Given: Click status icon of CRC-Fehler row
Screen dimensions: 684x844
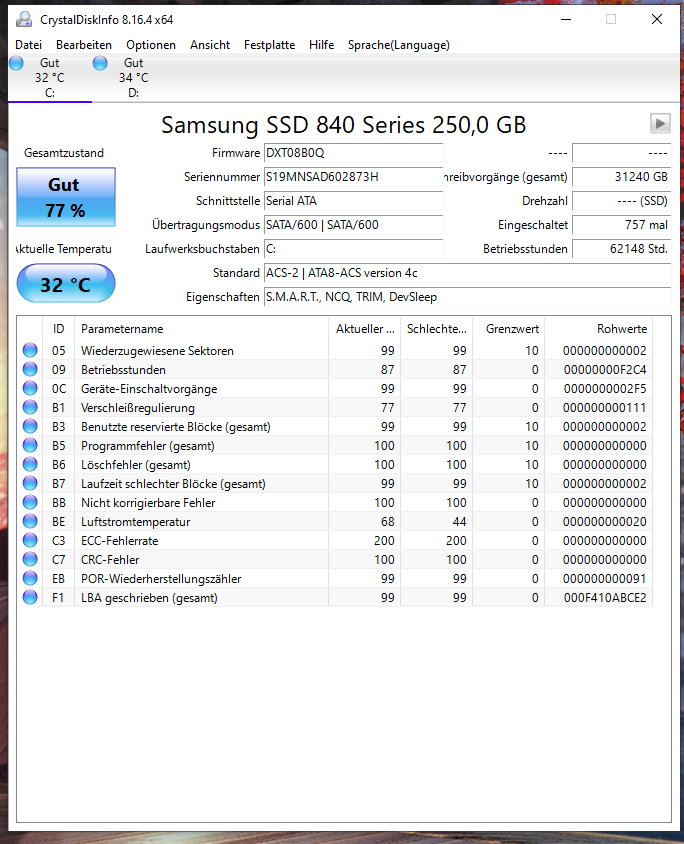Looking at the screenshot, I should click(30, 559).
